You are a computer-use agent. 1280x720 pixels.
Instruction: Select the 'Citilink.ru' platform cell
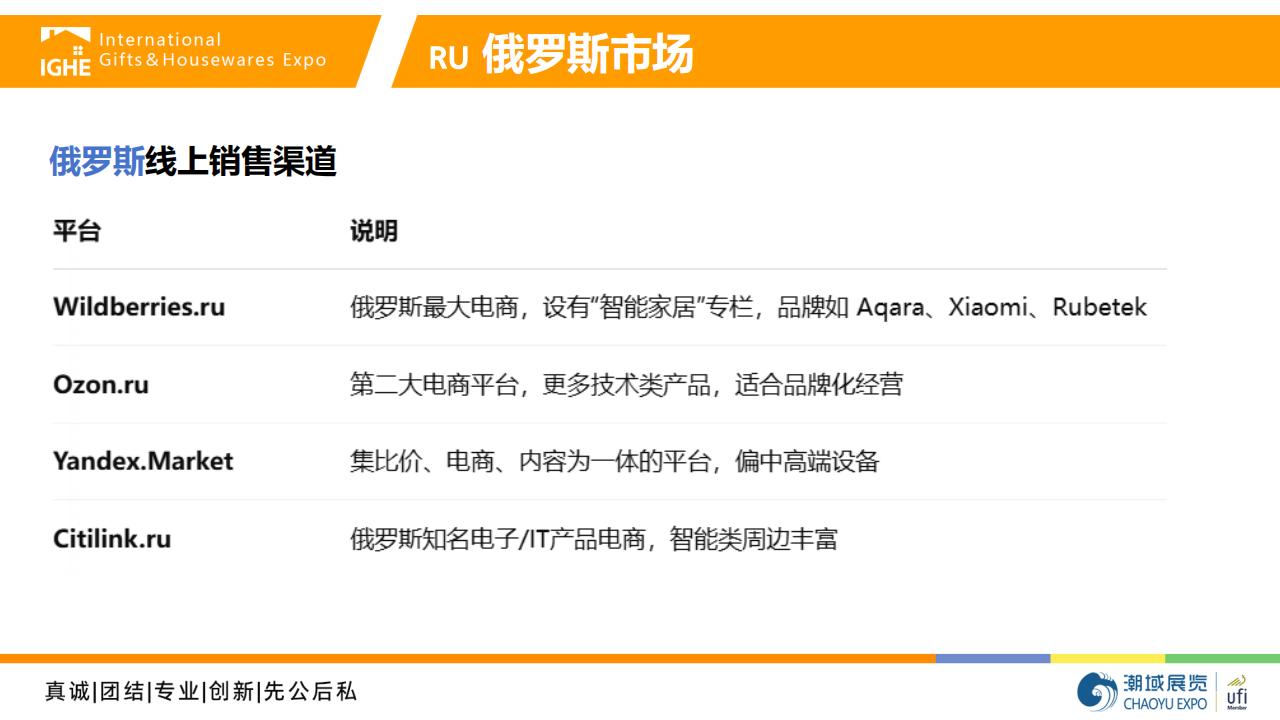click(112, 538)
